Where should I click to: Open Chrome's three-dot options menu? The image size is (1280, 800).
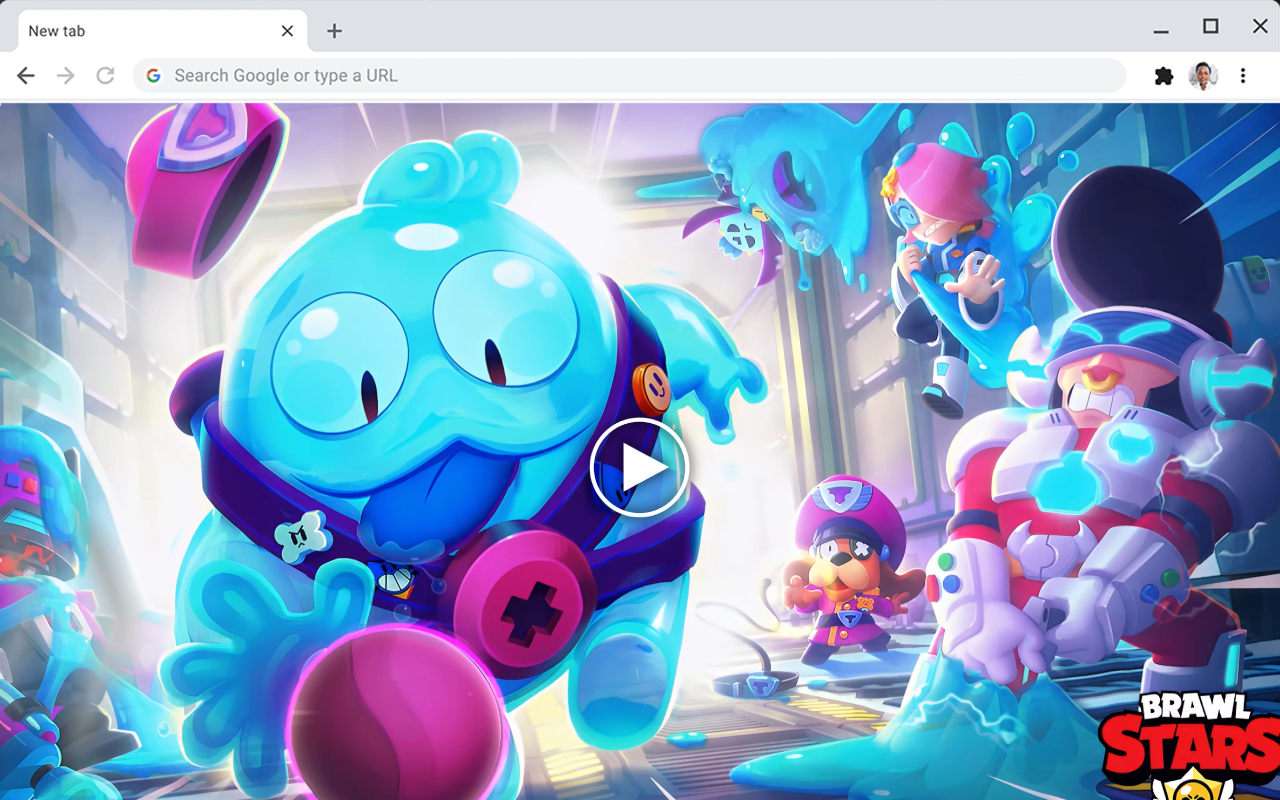[x=1243, y=75]
